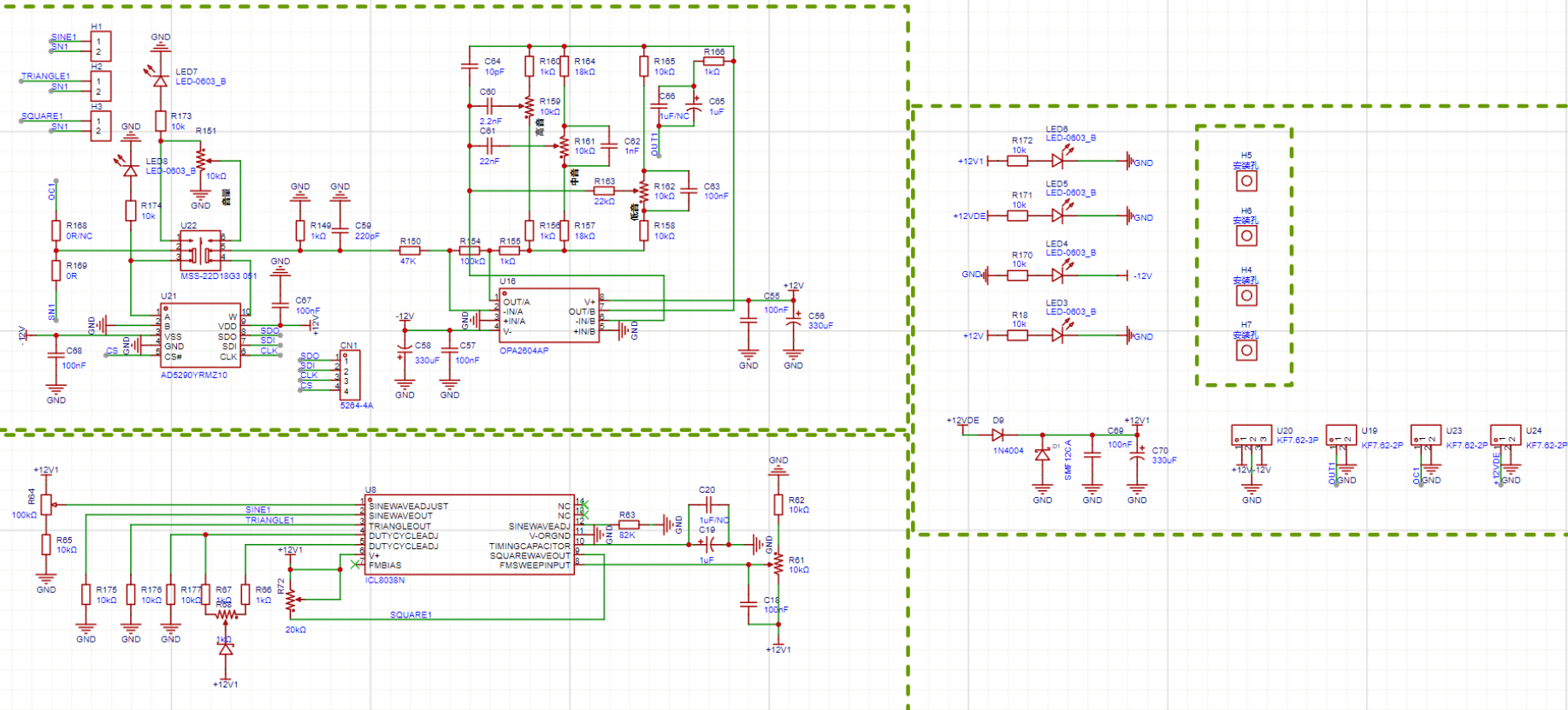The height and width of the screenshot is (710, 1568).
Task: Select mounting hole H5
Action: (x=1246, y=181)
